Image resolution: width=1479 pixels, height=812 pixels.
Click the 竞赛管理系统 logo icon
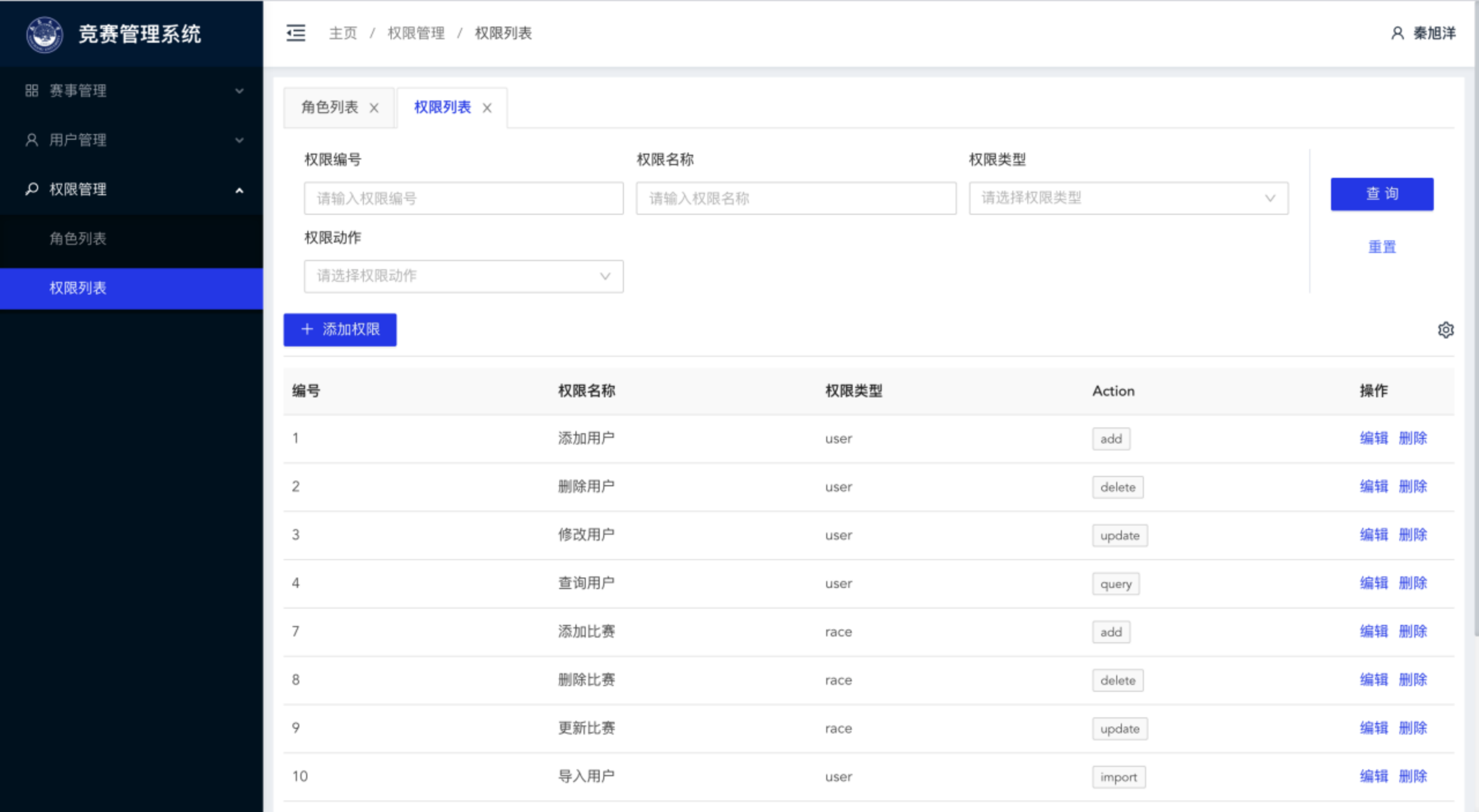pyautogui.click(x=44, y=34)
